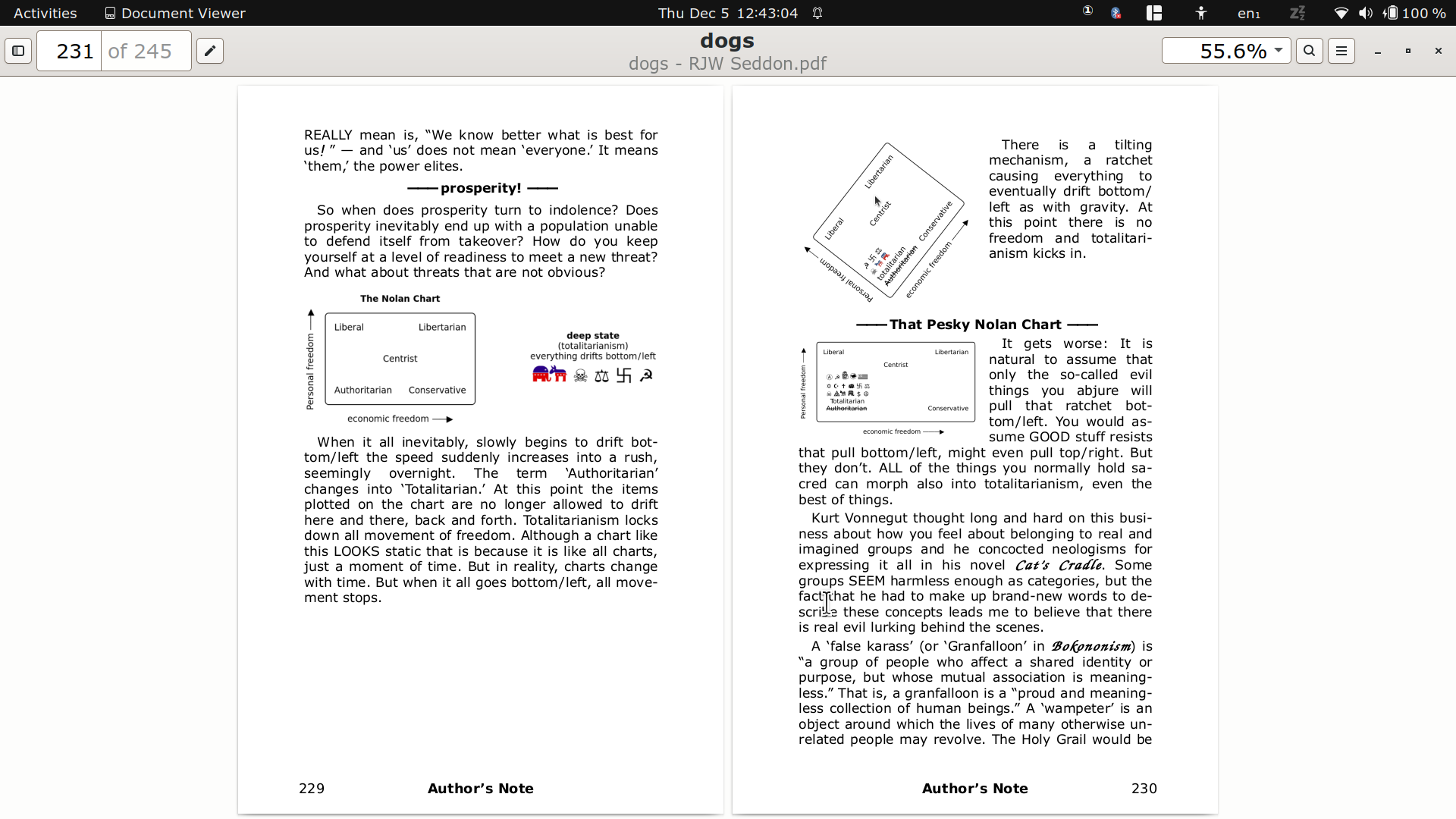Toggle the Zzz sleep inhibitor icon
The image size is (1456, 819).
pos(1298,13)
